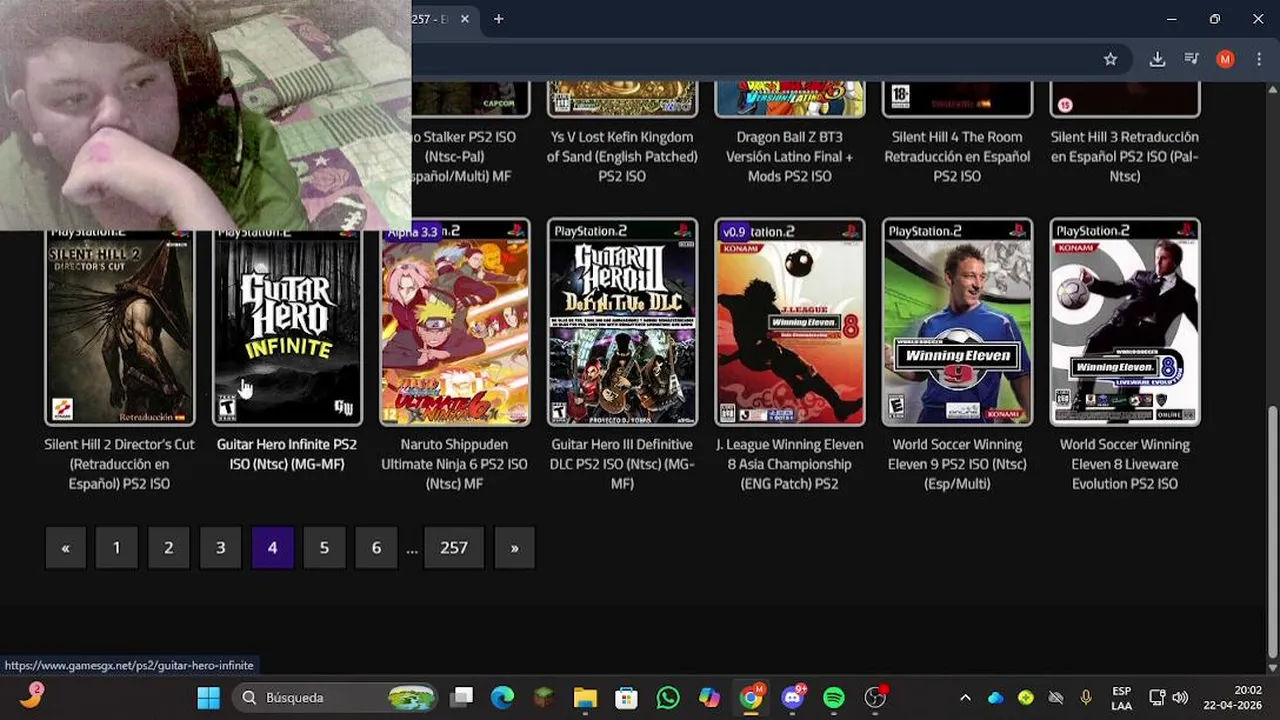Open Chrome downloads icon

click(x=1157, y=59)
